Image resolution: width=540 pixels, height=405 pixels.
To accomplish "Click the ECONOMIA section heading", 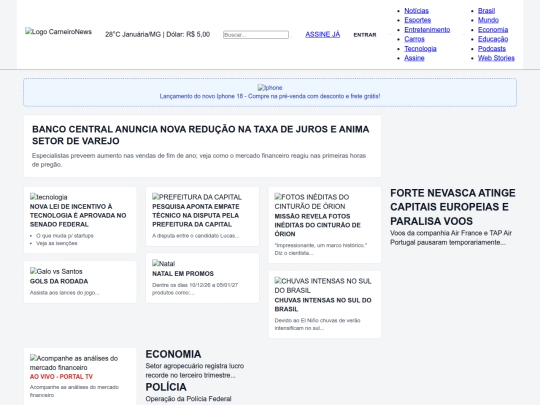I will pos(173,354).
